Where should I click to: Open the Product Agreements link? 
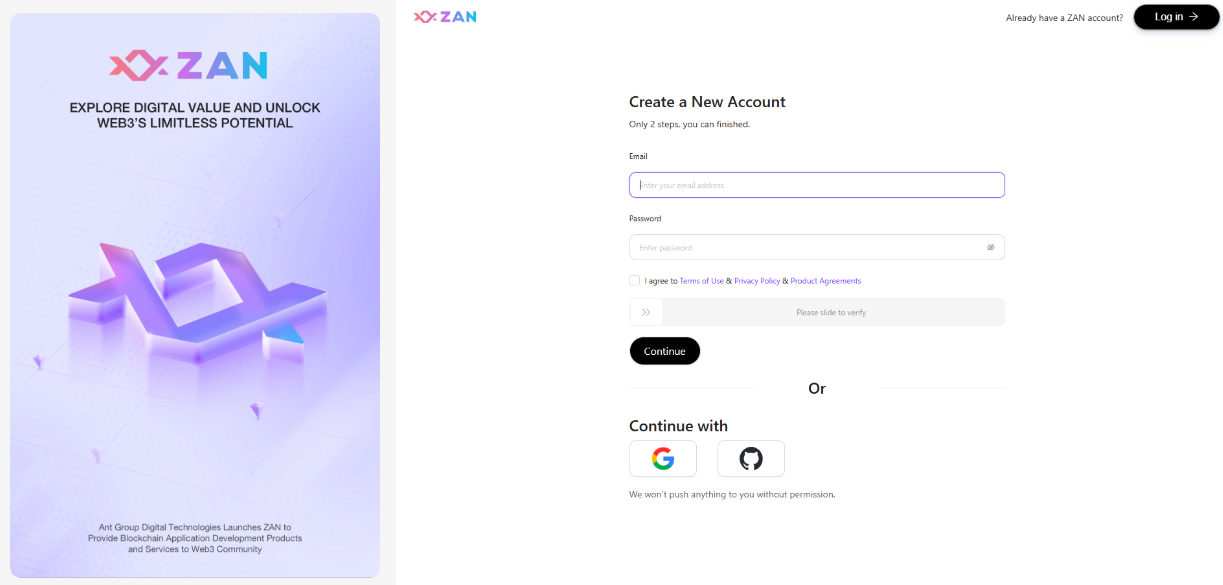(825, 281)
